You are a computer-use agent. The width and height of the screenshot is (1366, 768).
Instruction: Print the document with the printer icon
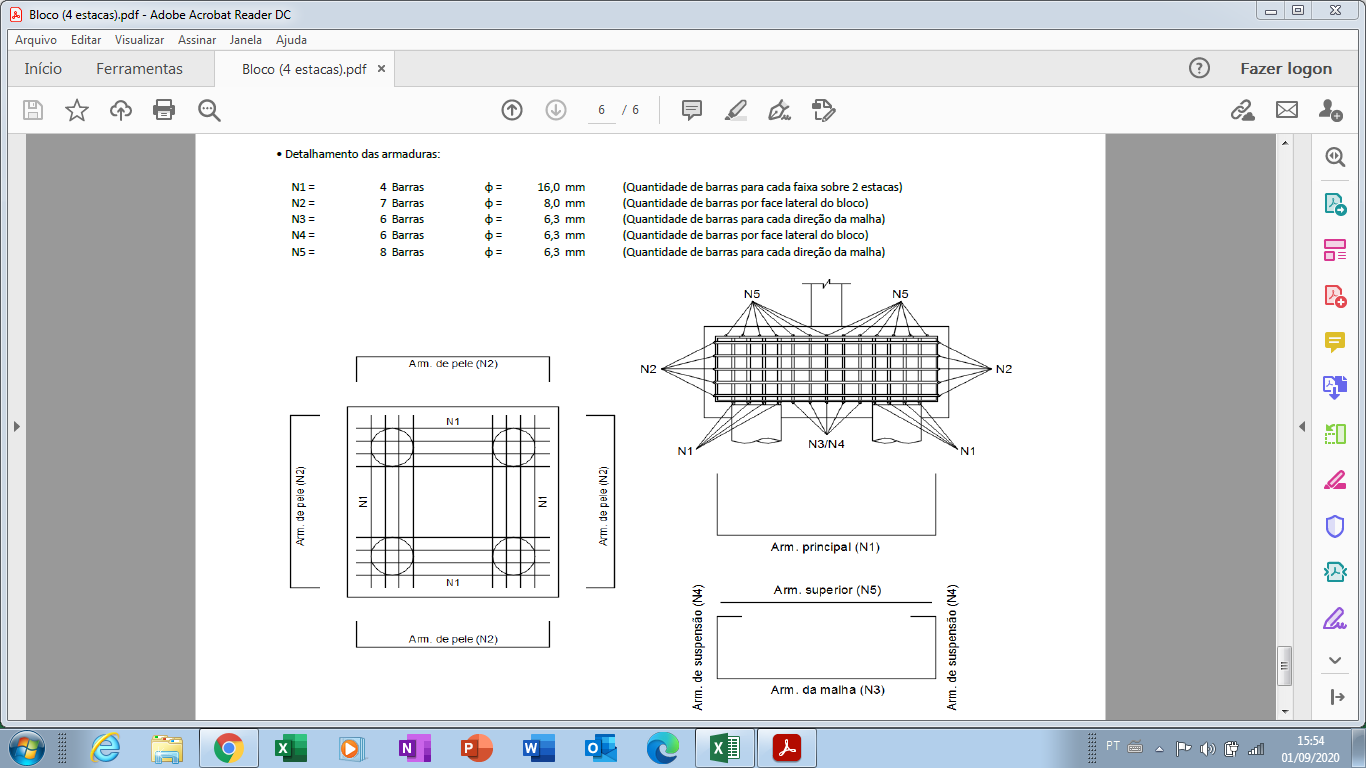(164, 110)
